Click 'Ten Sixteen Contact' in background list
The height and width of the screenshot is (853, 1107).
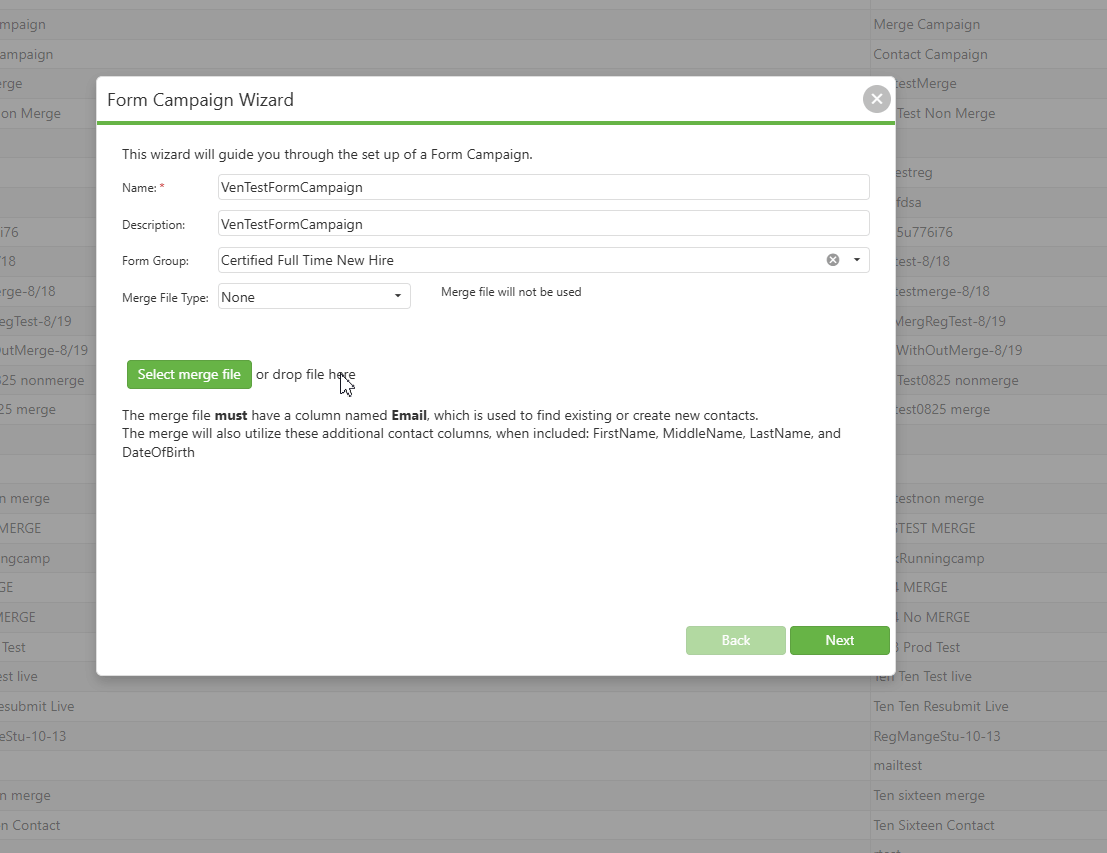tap(933, 825)
